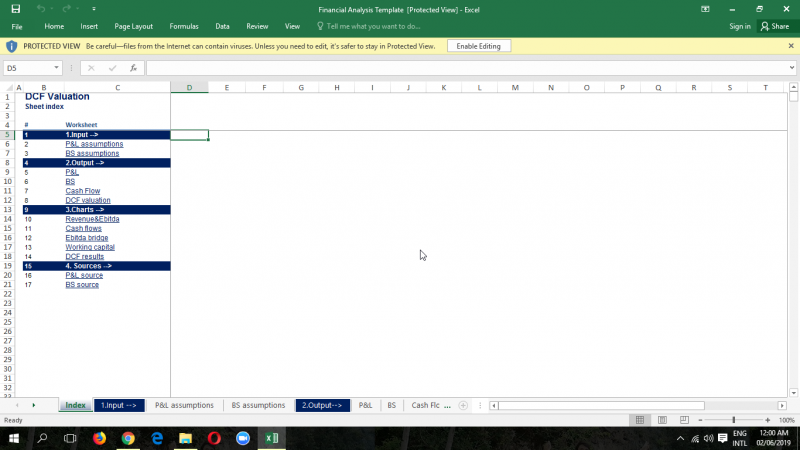800x450 pixels.
Task: Click the zoom slider handle
Action: coord(733,420)
